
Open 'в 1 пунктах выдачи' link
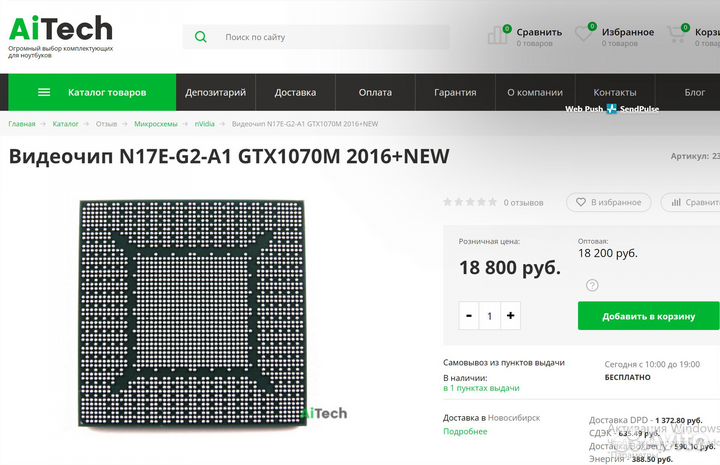tap(481, 388)
